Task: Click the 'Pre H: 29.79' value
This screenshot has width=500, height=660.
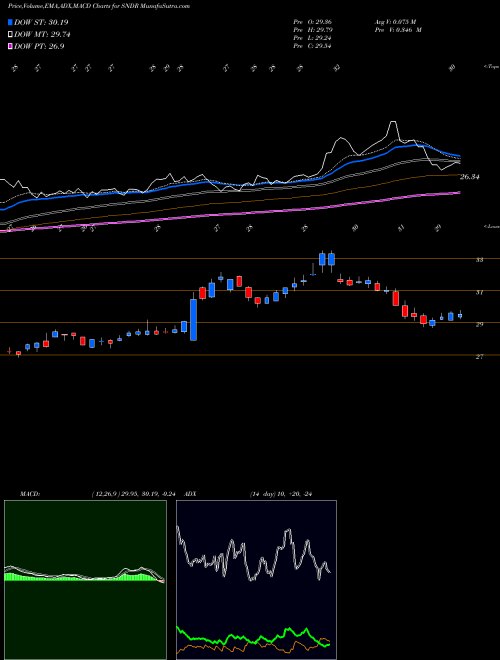Action: (x=312, y=30)
